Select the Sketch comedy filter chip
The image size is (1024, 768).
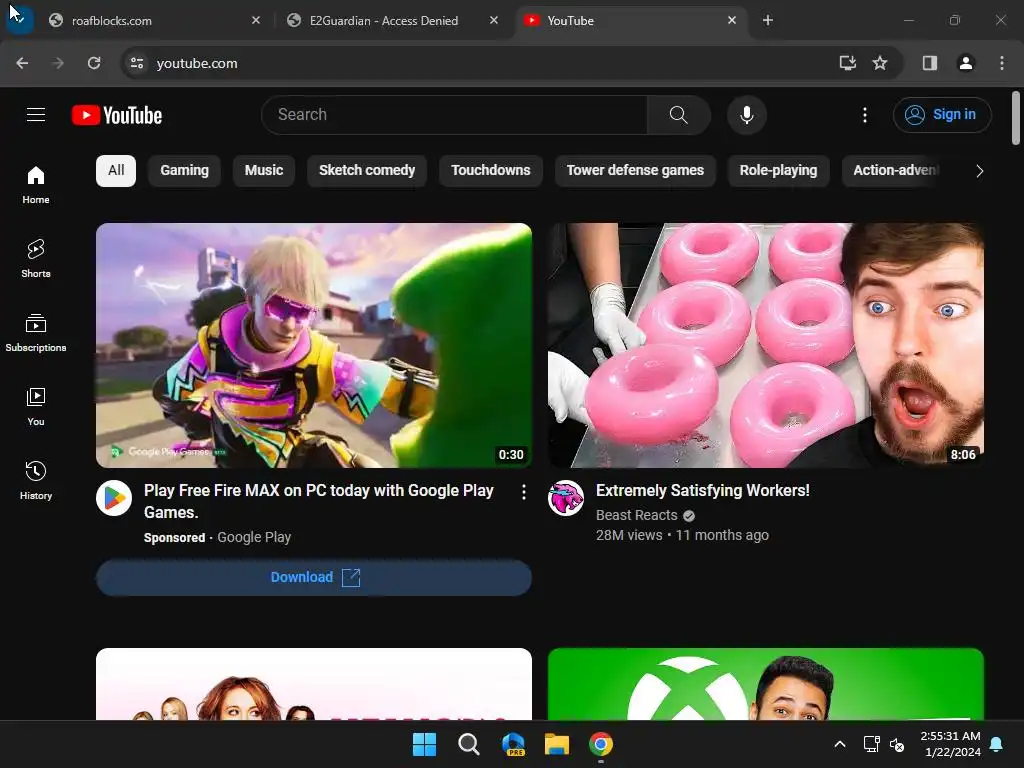point(367,170)
